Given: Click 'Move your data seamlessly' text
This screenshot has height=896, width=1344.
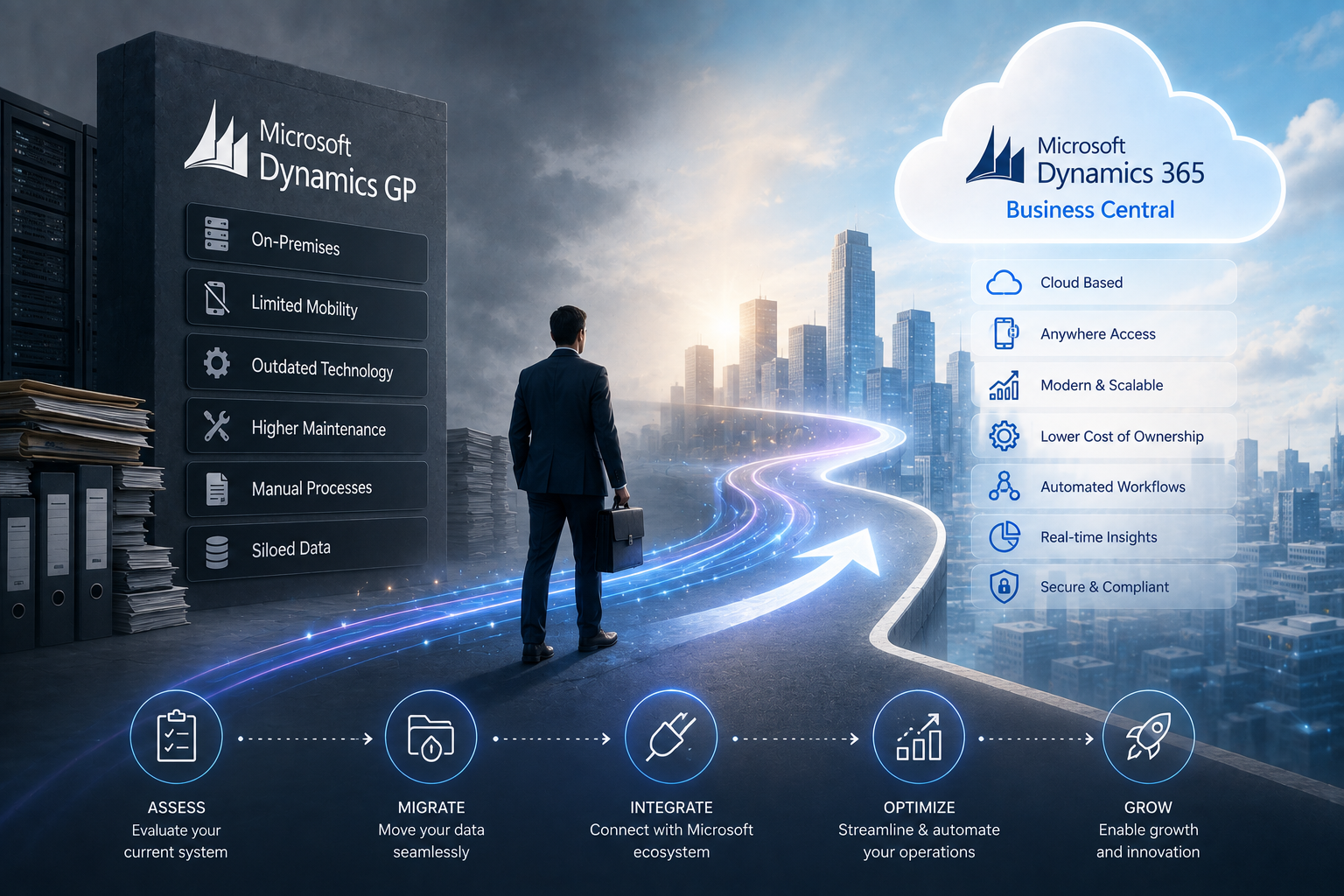Looking at the screenshot, I should [431, 841].
